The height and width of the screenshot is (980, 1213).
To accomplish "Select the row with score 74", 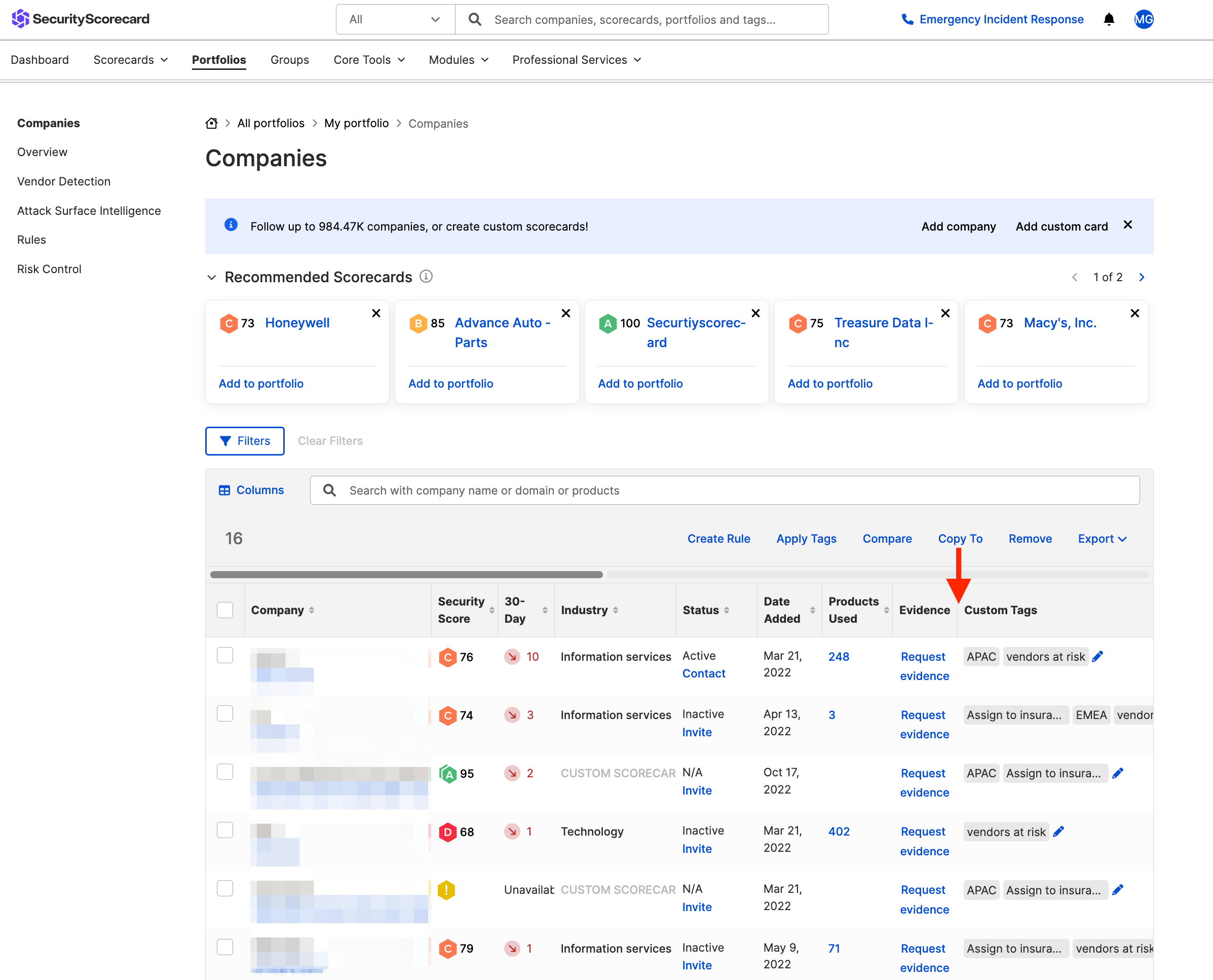I will (x=225, y=713).
